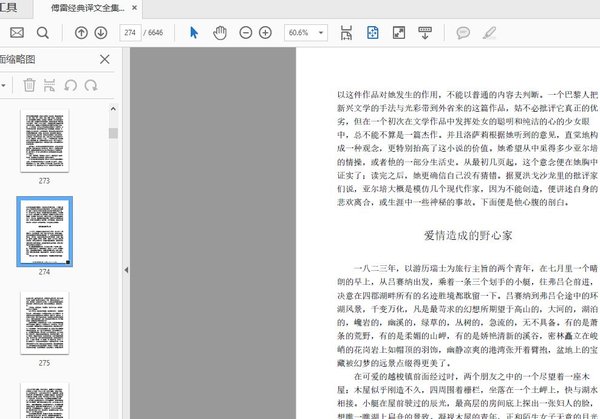Go to previous page with up arrow
600x419 pixels.
pos(82,33)
